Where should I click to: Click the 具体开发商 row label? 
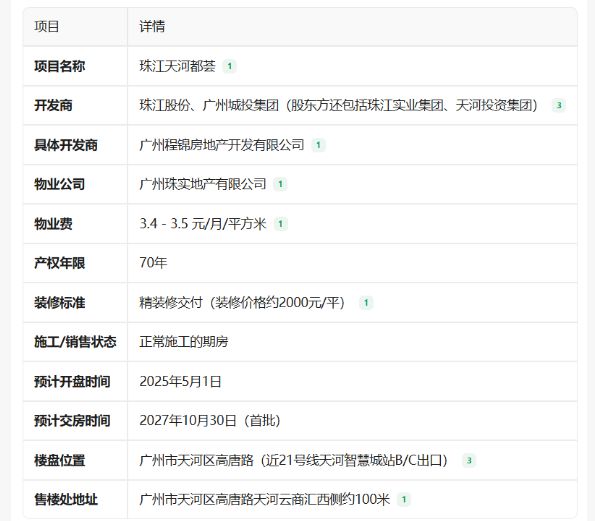coord(66,145)
